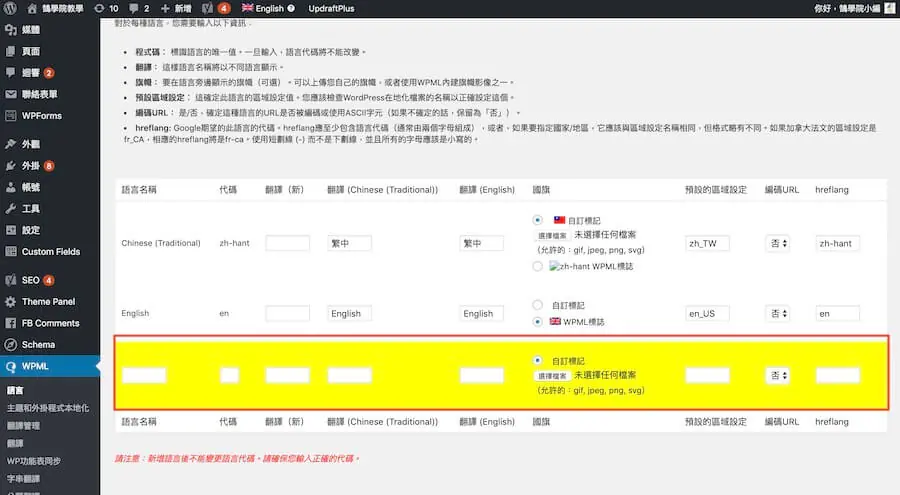Screen dimensions: 900x495
Task: Open encode URL dropdown for English row
Action: [x=778, y=314]
